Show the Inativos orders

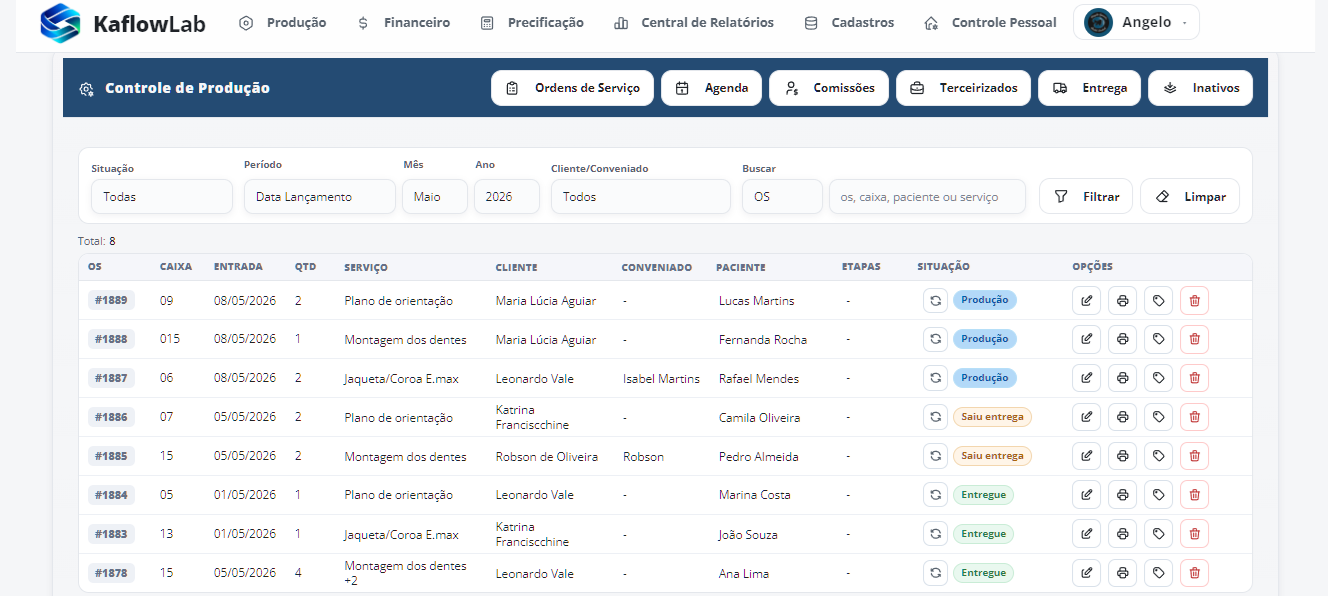click(x=1201, y=88)
